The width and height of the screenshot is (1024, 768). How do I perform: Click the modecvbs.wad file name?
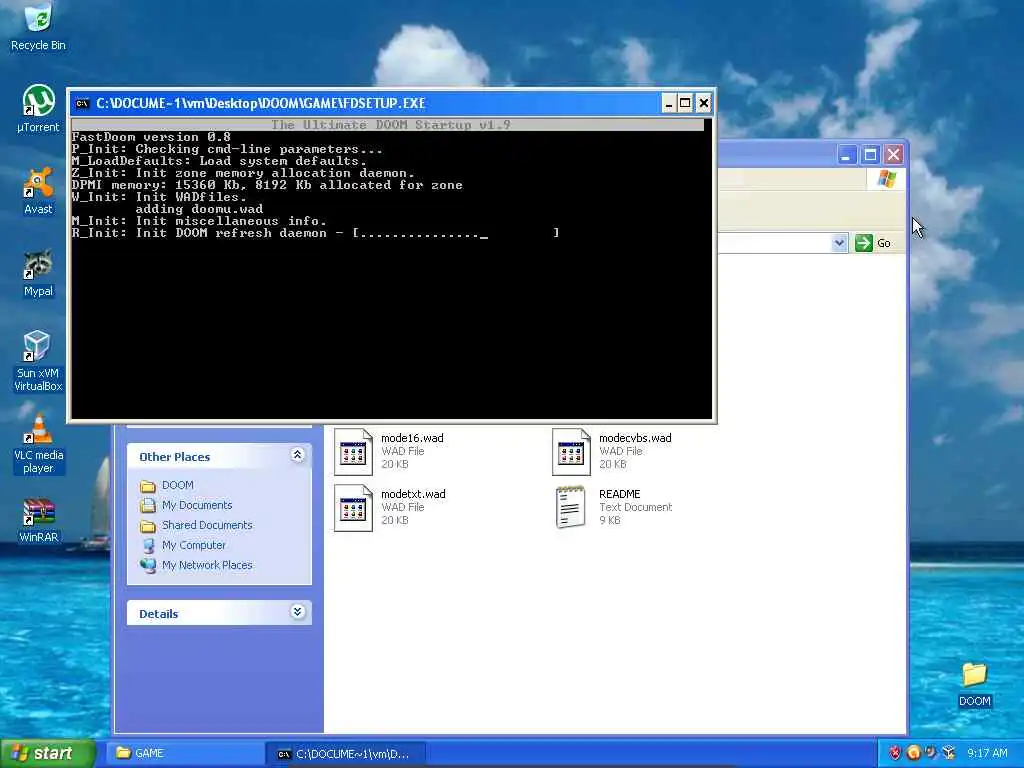(635, 438)
